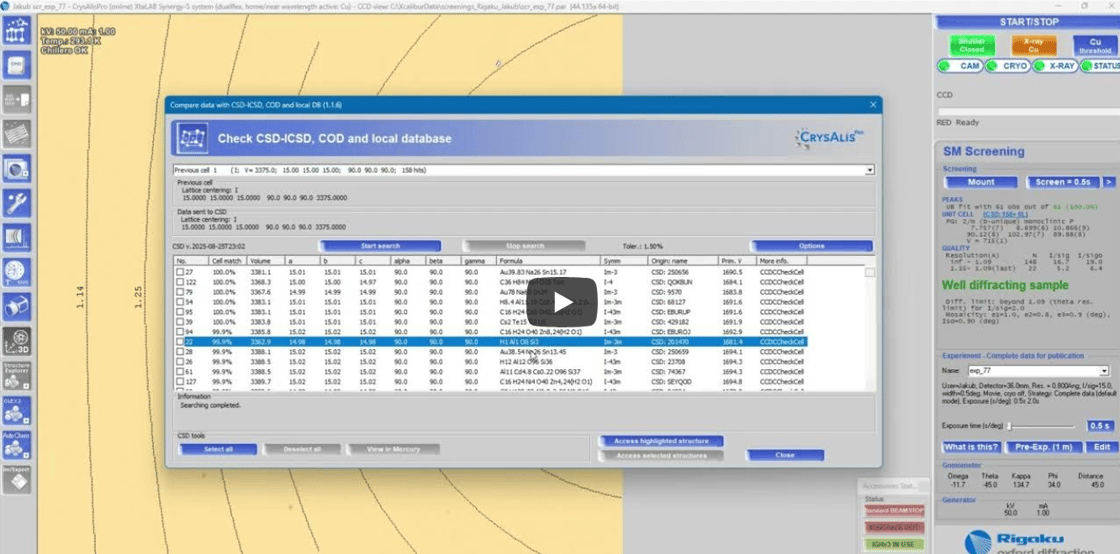Viewport: 1120px width, 554px height.
Task: Adjust the Exposure time slider
Action: tap(1010, 426)
